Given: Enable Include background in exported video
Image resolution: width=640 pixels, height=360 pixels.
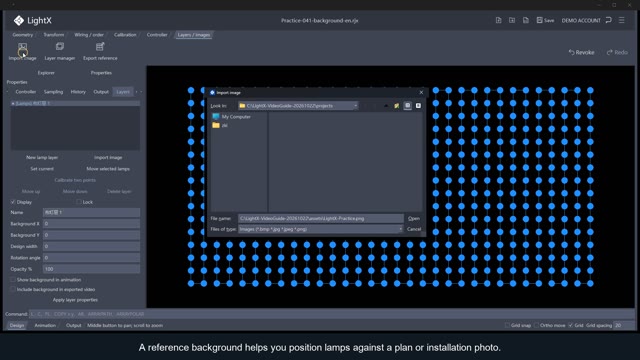Looking at the screenshot, I should pyautogui.click(x=13, y=289).
